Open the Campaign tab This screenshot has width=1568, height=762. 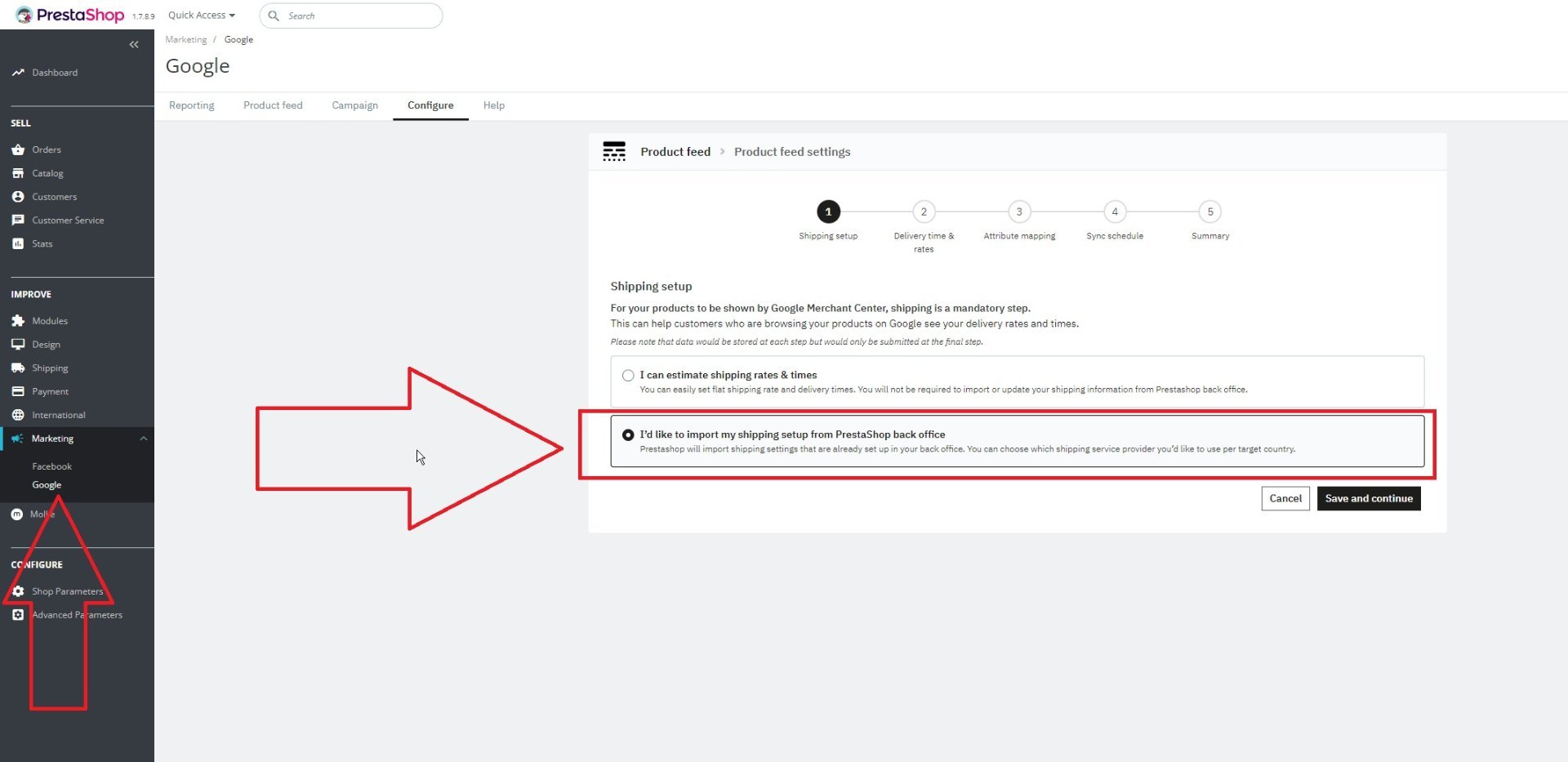tap(355, 105)
